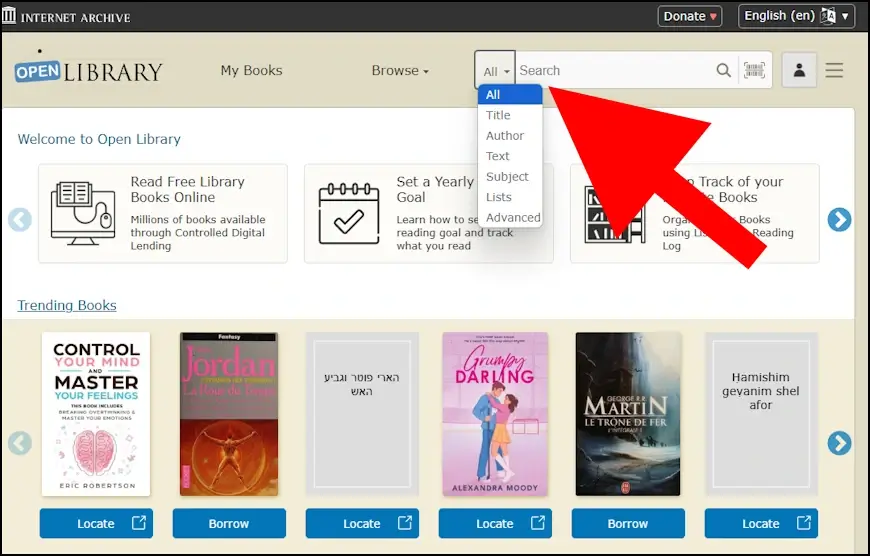Click the search magnifier icon
Image resolution: width=870 pixels, height=556 pixels.
[724, 70]
